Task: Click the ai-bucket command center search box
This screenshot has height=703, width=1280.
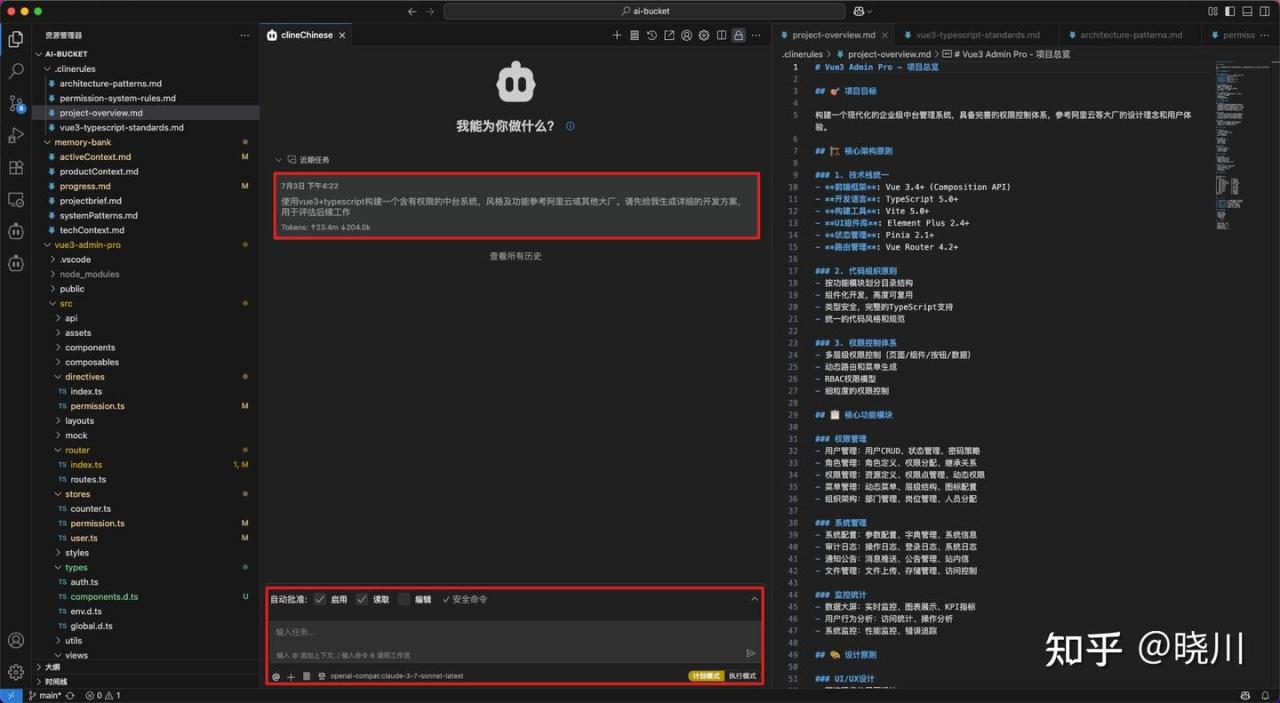Action: (x=645, y=11)
